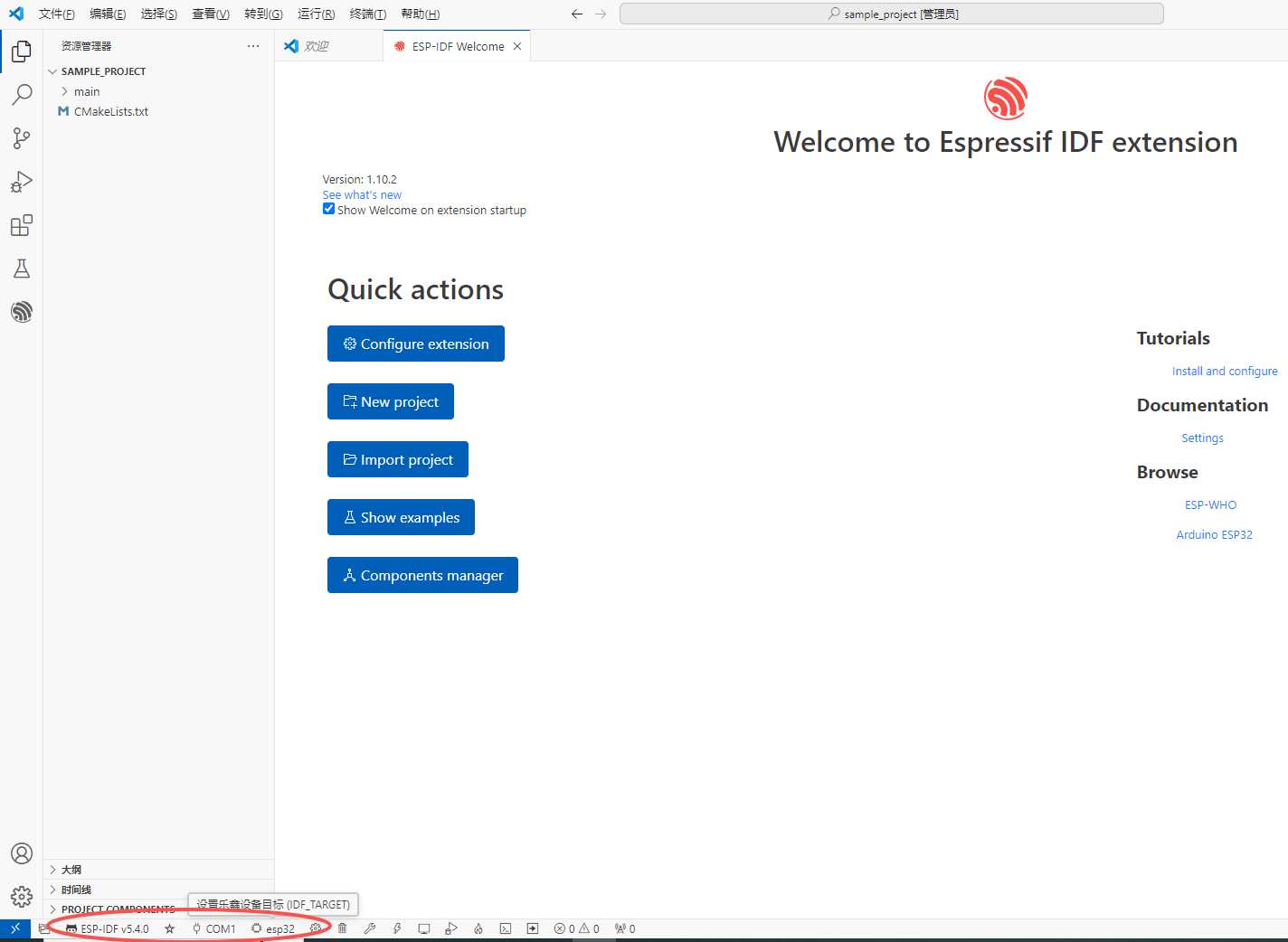
Task: Click the Show examples button
Action: 401,517
